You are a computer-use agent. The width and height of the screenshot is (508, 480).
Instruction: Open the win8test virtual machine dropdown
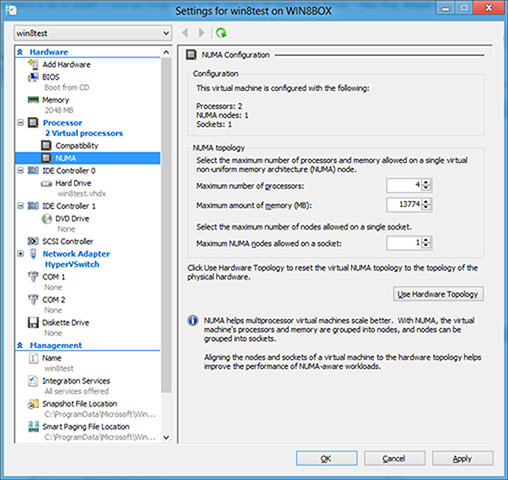[93, 33]
